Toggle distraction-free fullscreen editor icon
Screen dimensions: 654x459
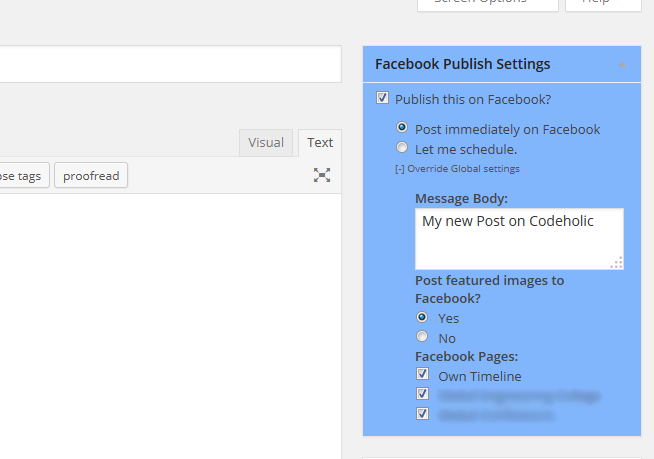tap(322, 175)
